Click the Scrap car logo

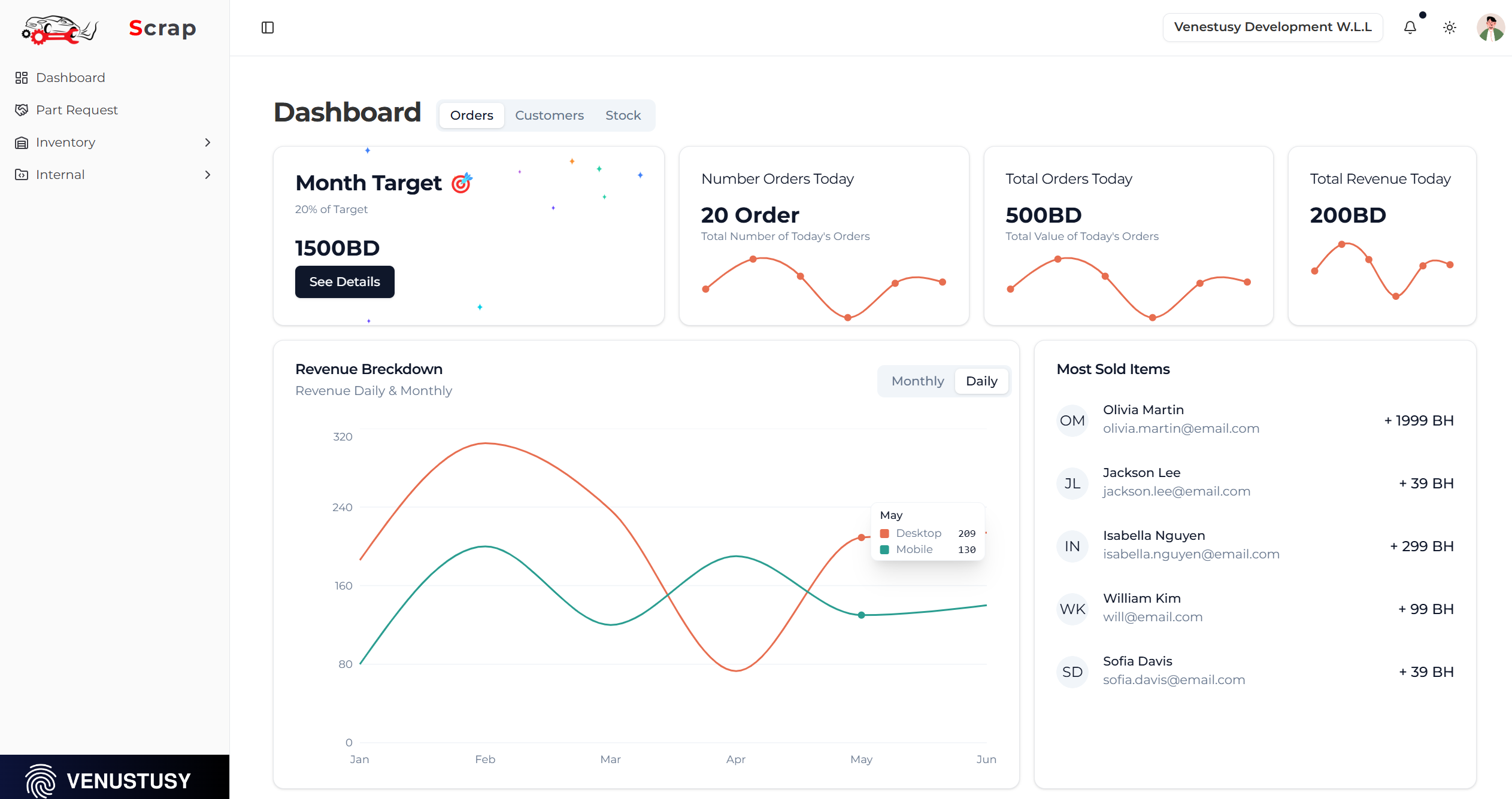[x=60, y=29]
